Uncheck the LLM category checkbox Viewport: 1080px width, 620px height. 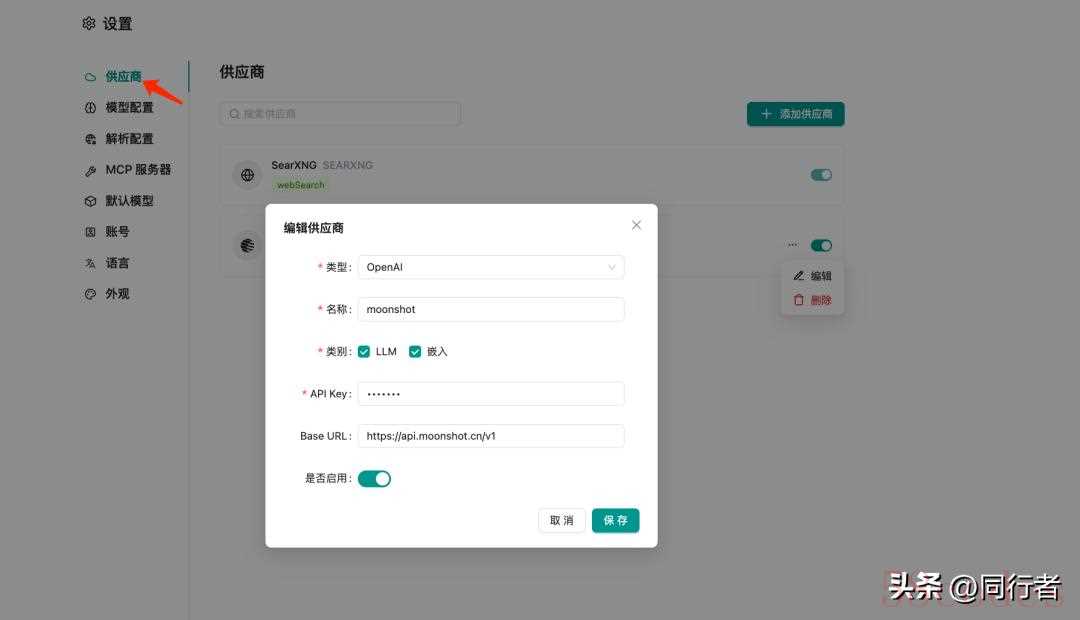tap(364, 351)
